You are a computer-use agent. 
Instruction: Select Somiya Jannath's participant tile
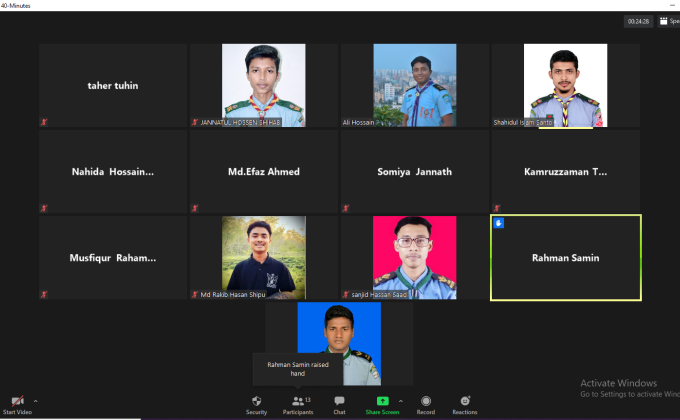pyautogui.click(x=414, y=171)
